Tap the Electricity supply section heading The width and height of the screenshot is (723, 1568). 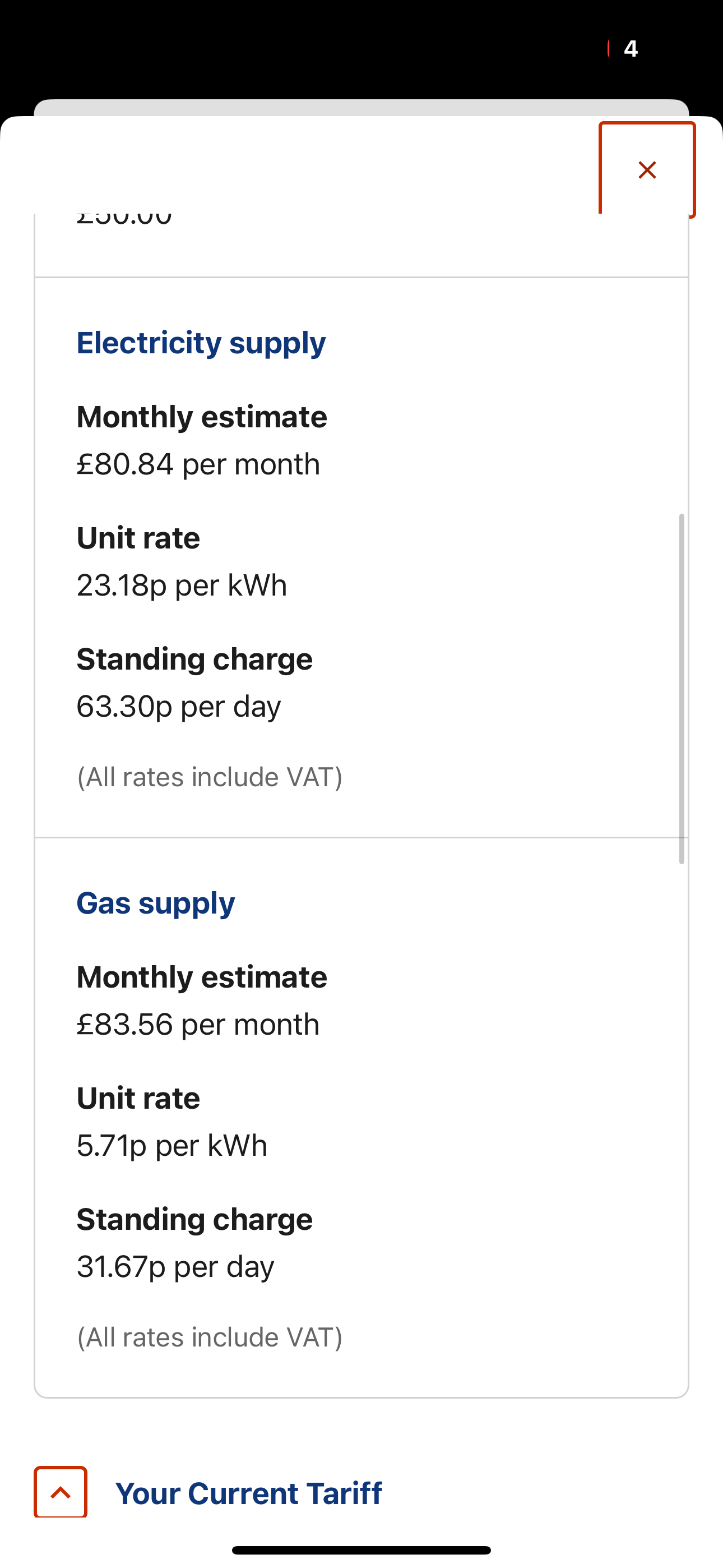[x=201, y=343]
